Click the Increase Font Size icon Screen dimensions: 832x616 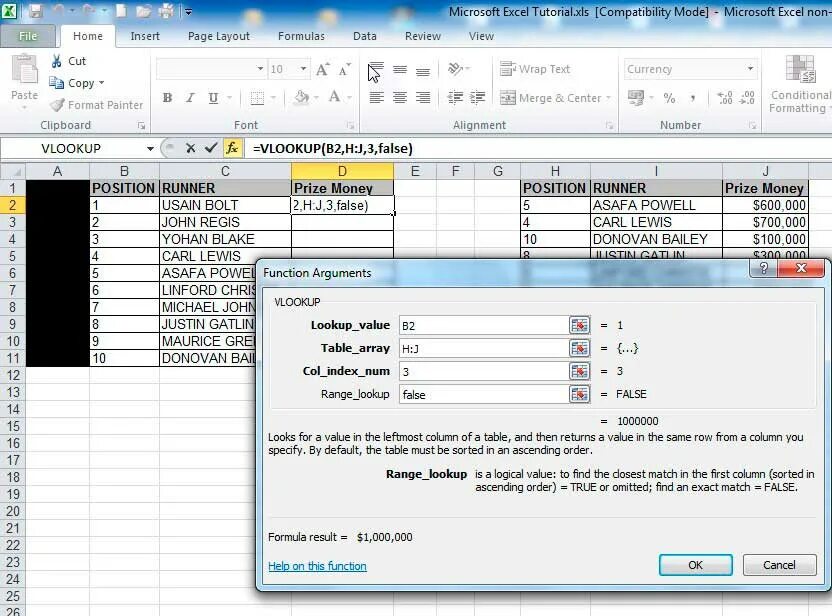point(322,70)
